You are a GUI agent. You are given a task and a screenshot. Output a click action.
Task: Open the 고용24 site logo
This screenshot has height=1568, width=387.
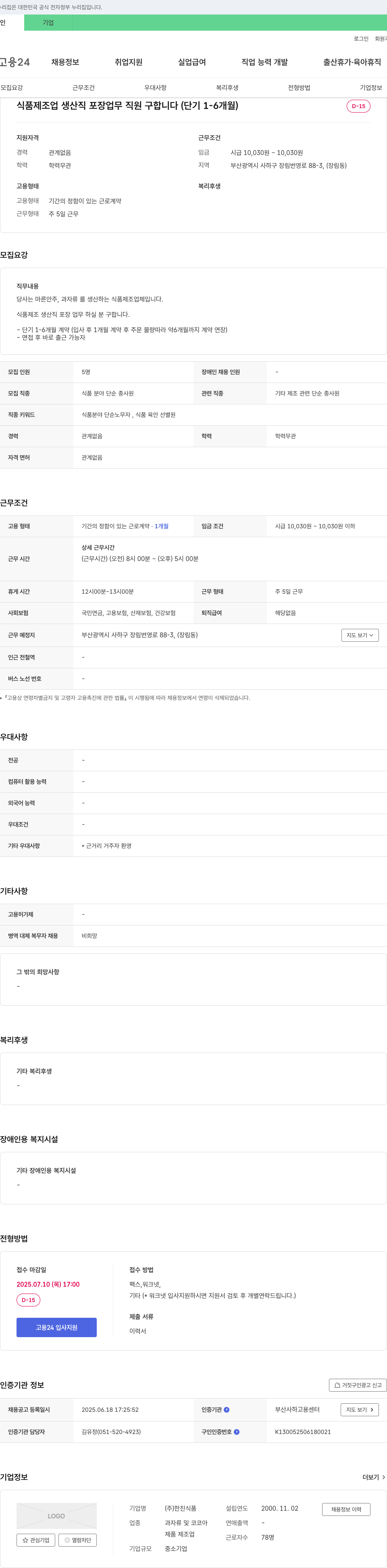[15, 62]
